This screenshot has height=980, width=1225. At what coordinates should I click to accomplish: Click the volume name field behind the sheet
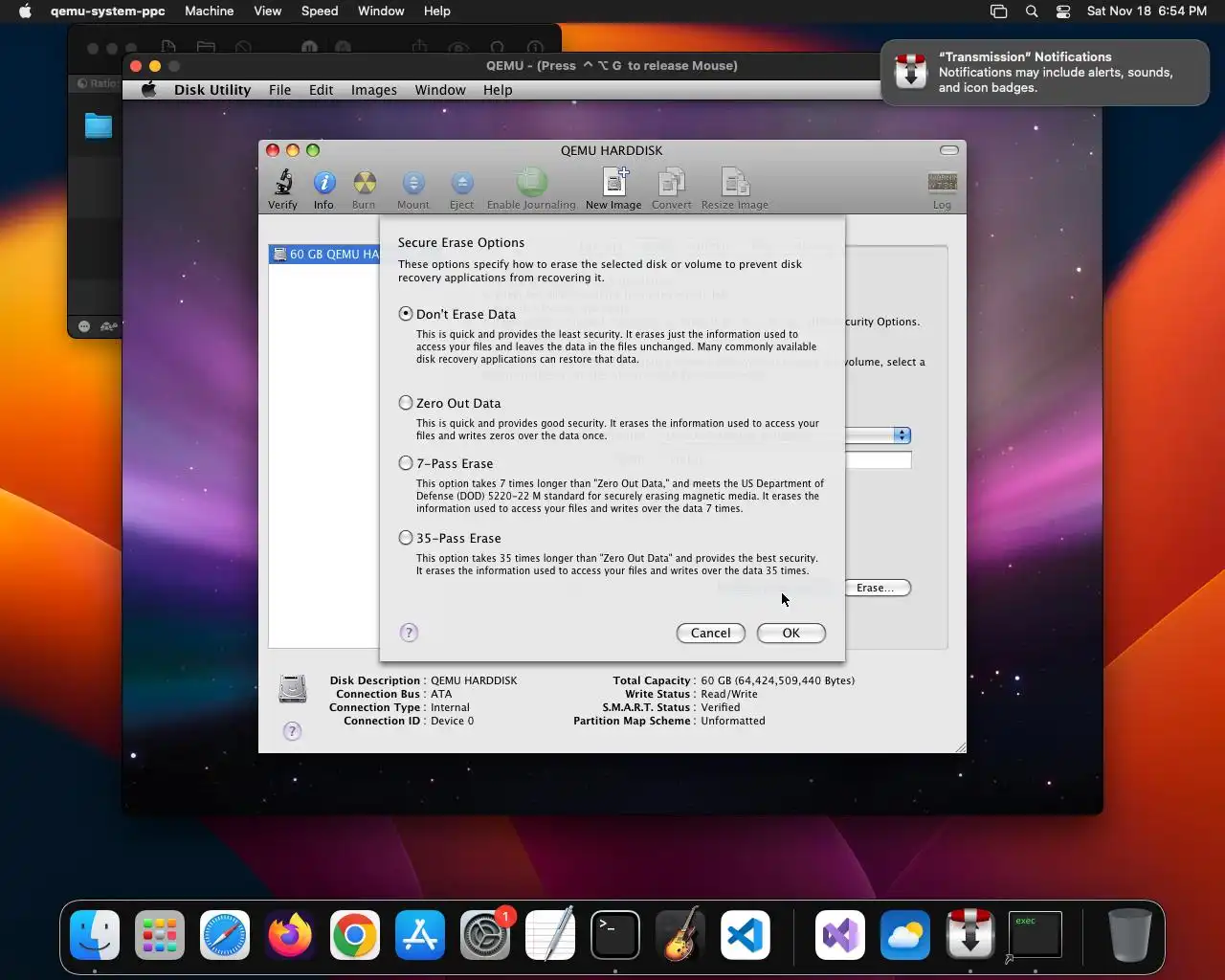tap(878, 460)
